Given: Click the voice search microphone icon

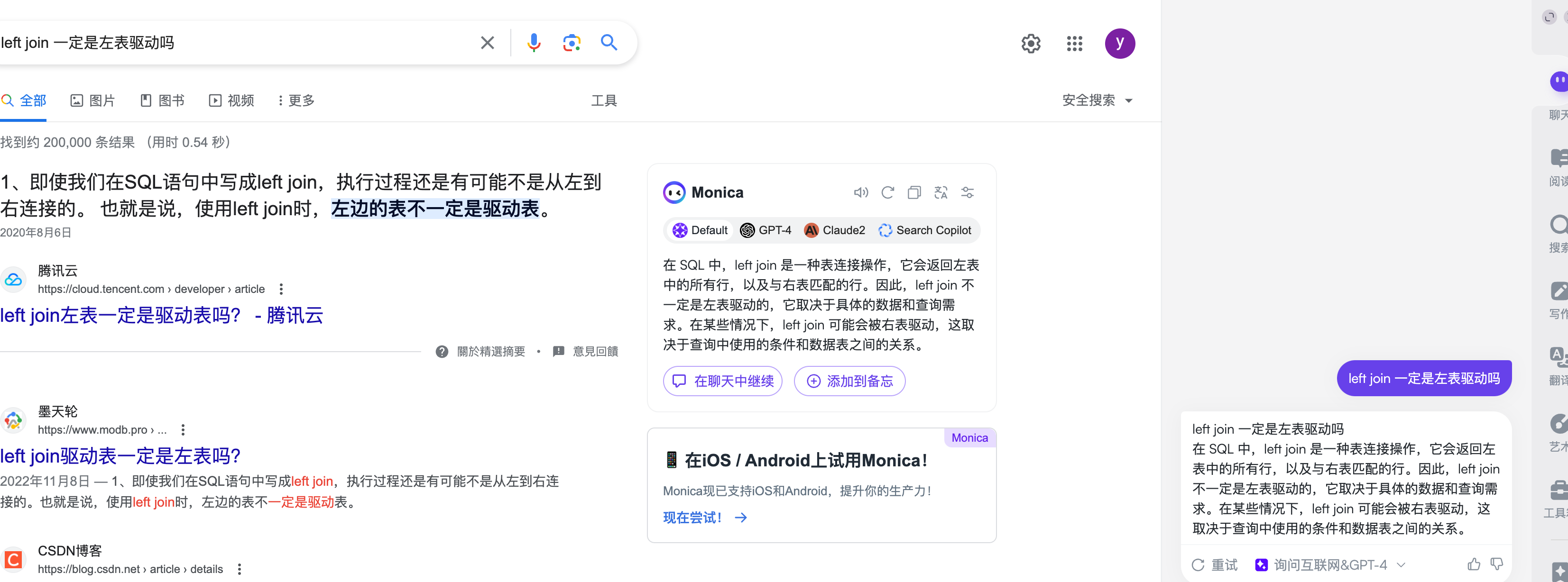Looking at the screenshot, I should pyautogui.click(x=533, y=43).
